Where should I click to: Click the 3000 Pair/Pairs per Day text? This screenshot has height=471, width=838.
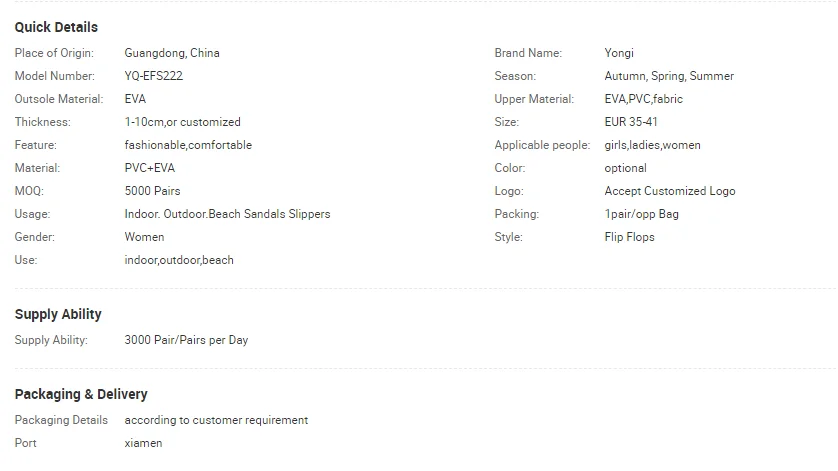point(187,340)
